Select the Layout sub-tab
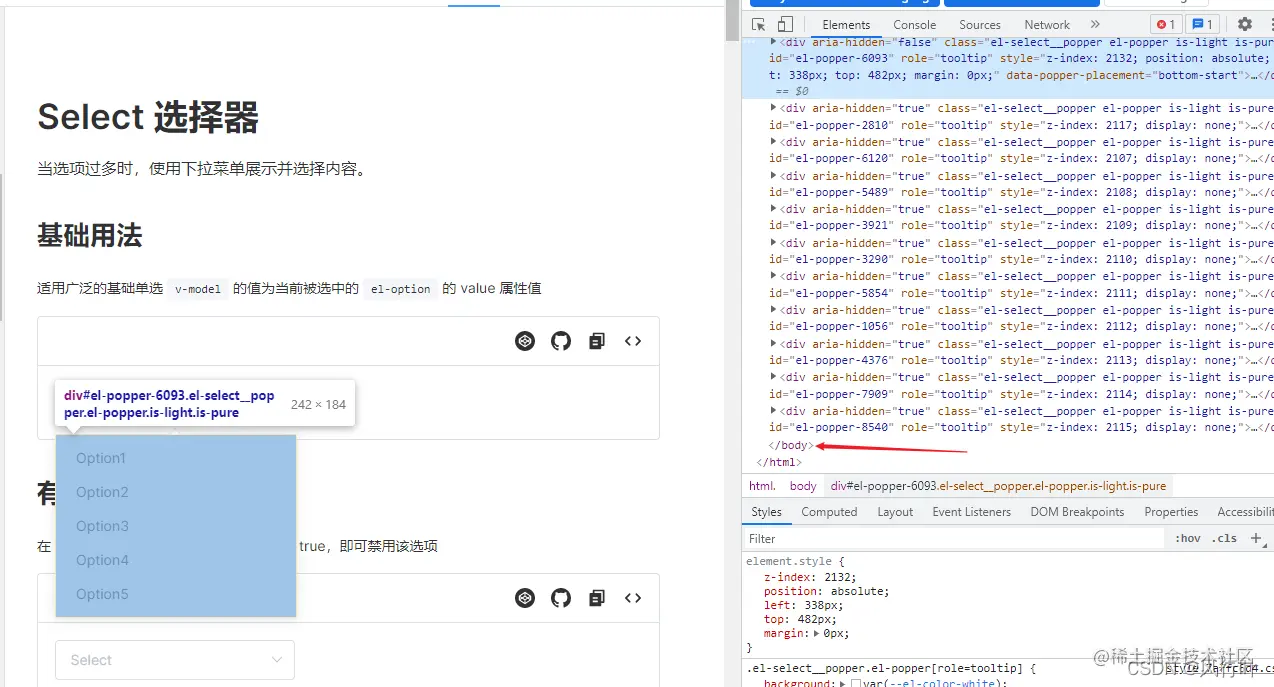 pos(895,512)
